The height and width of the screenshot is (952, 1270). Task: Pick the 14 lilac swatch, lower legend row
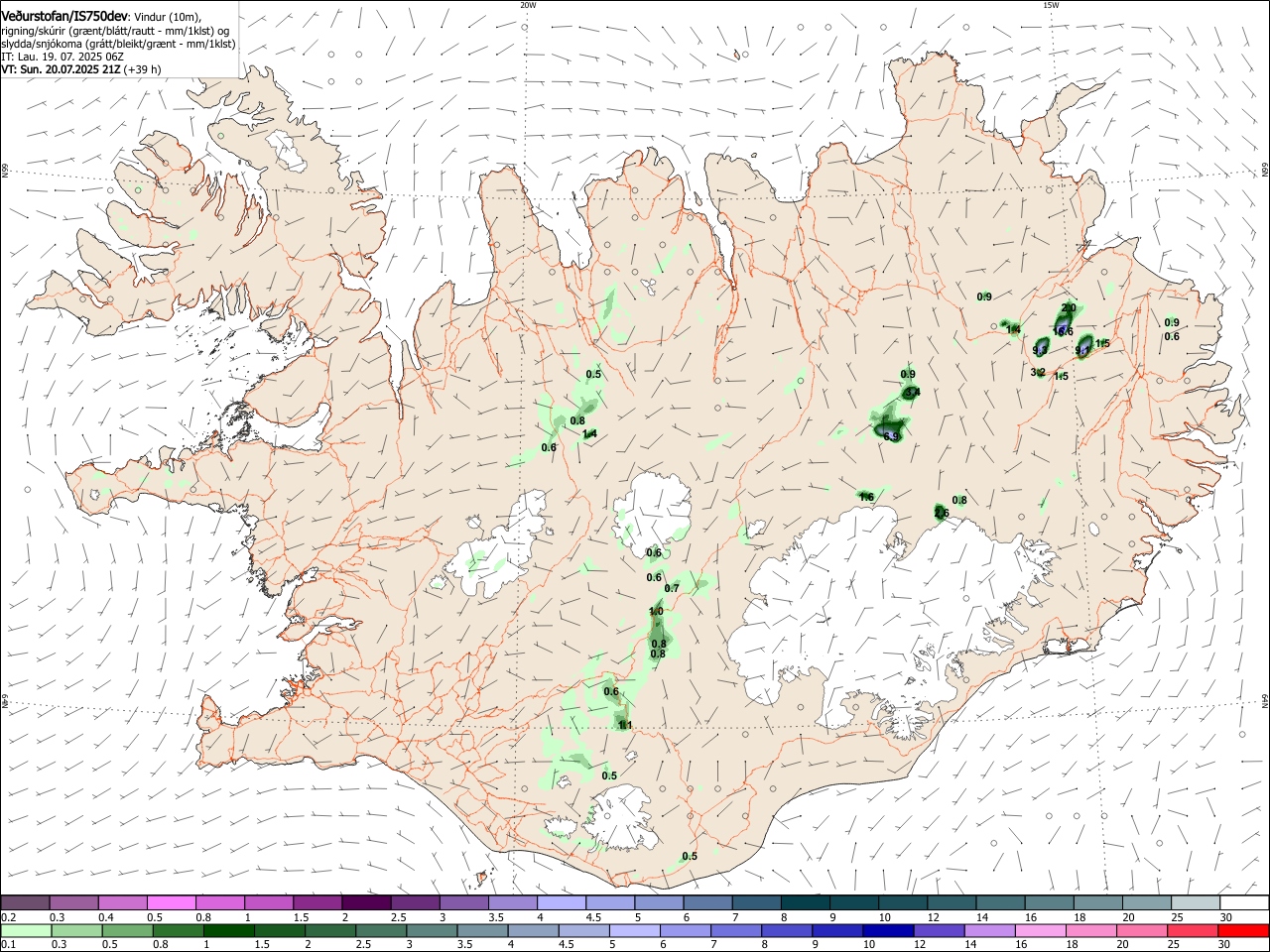[990, 930]
